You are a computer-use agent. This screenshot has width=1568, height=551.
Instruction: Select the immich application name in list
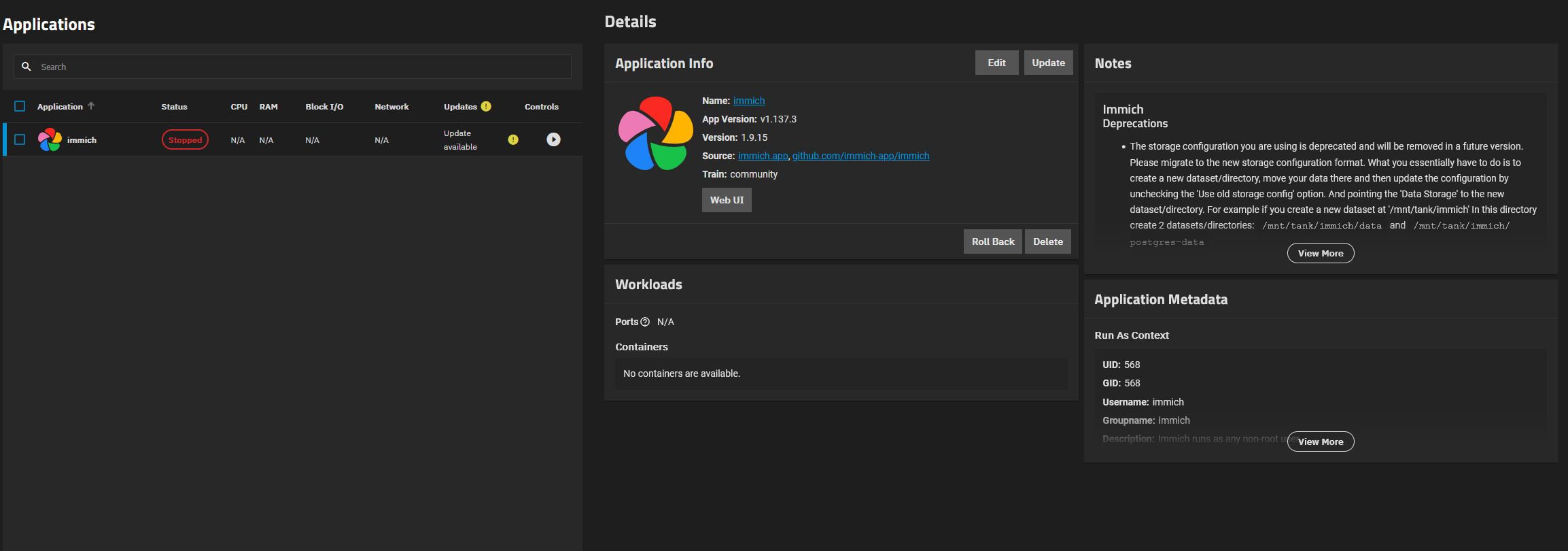pos(82,140)
